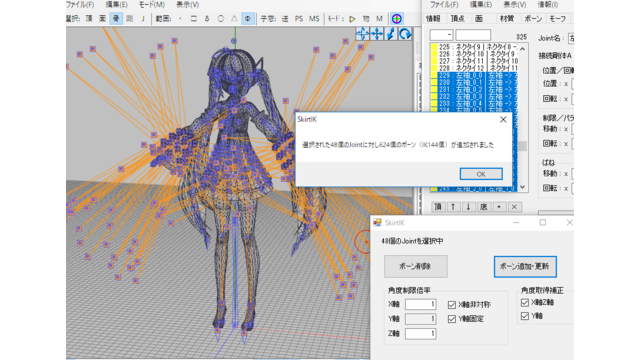Toggle Y軸固定 checkbox
This screenshot has height=360, width=640.
pos(451,319)
